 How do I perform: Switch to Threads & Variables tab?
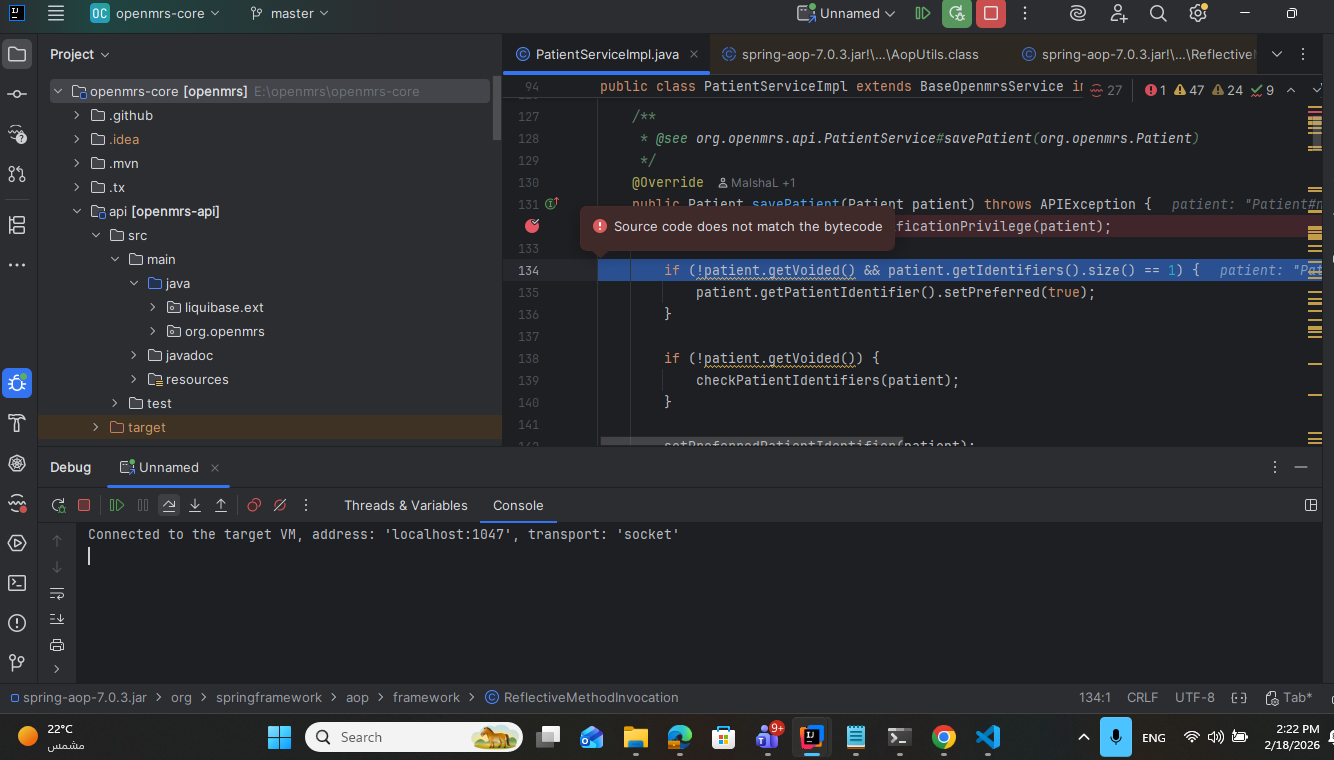point(405,505)
